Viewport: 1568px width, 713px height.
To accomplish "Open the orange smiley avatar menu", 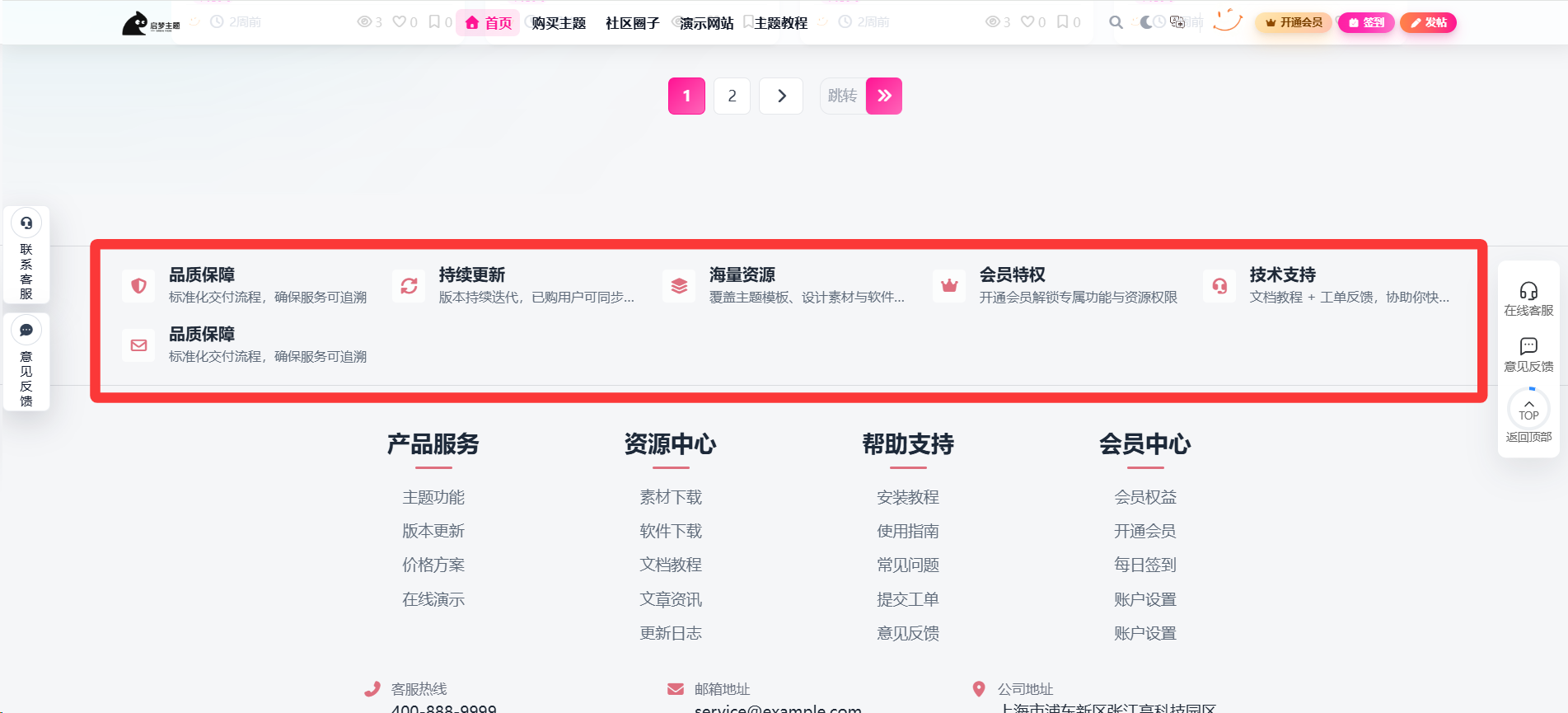I will tap(1228, 20).
